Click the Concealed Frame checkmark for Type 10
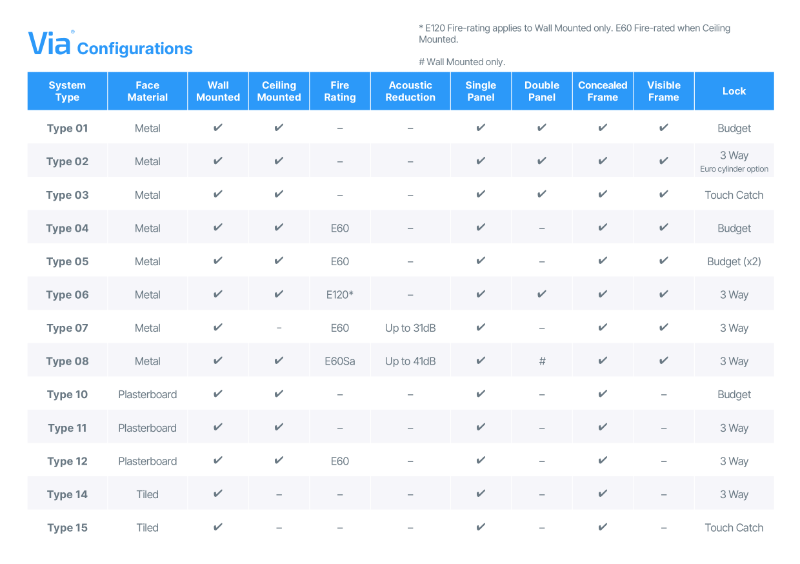 click(603, 394)
